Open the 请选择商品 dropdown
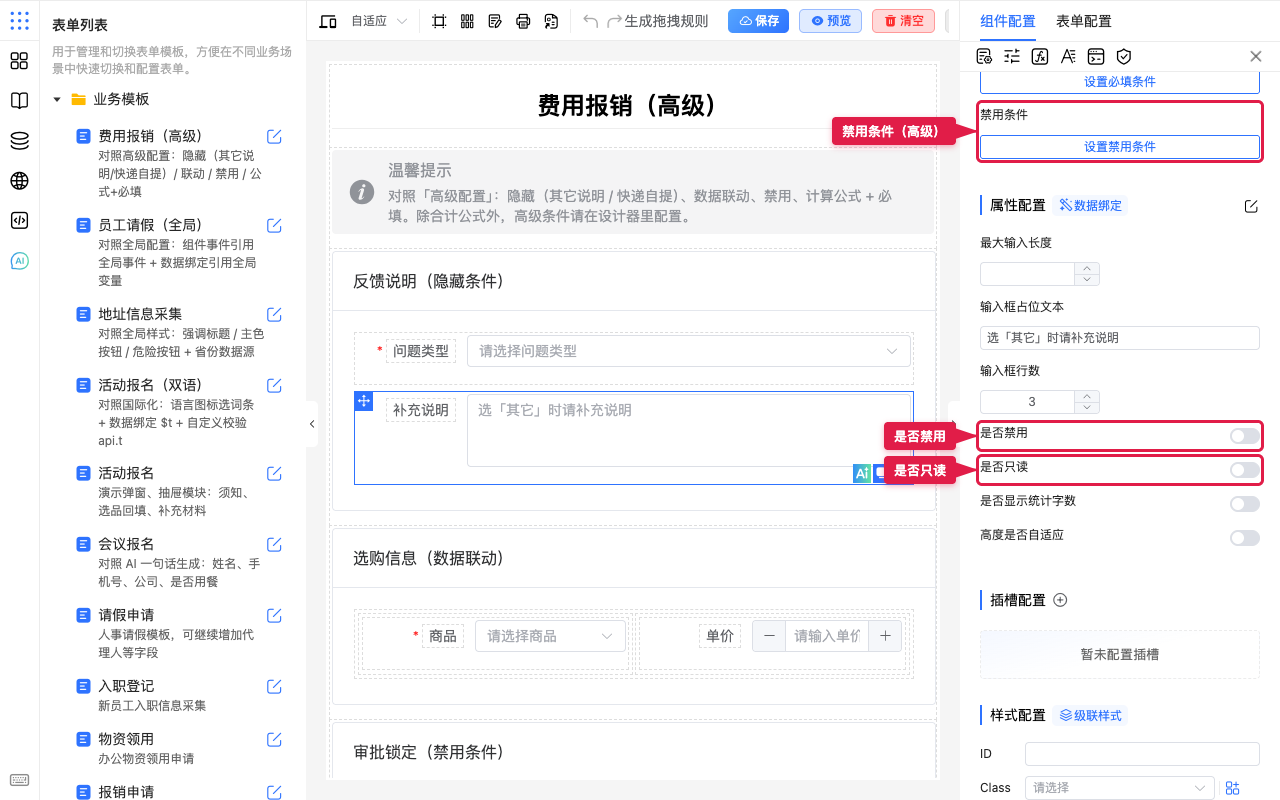Screen dimensions: 1280x800 tap(550, 636)
